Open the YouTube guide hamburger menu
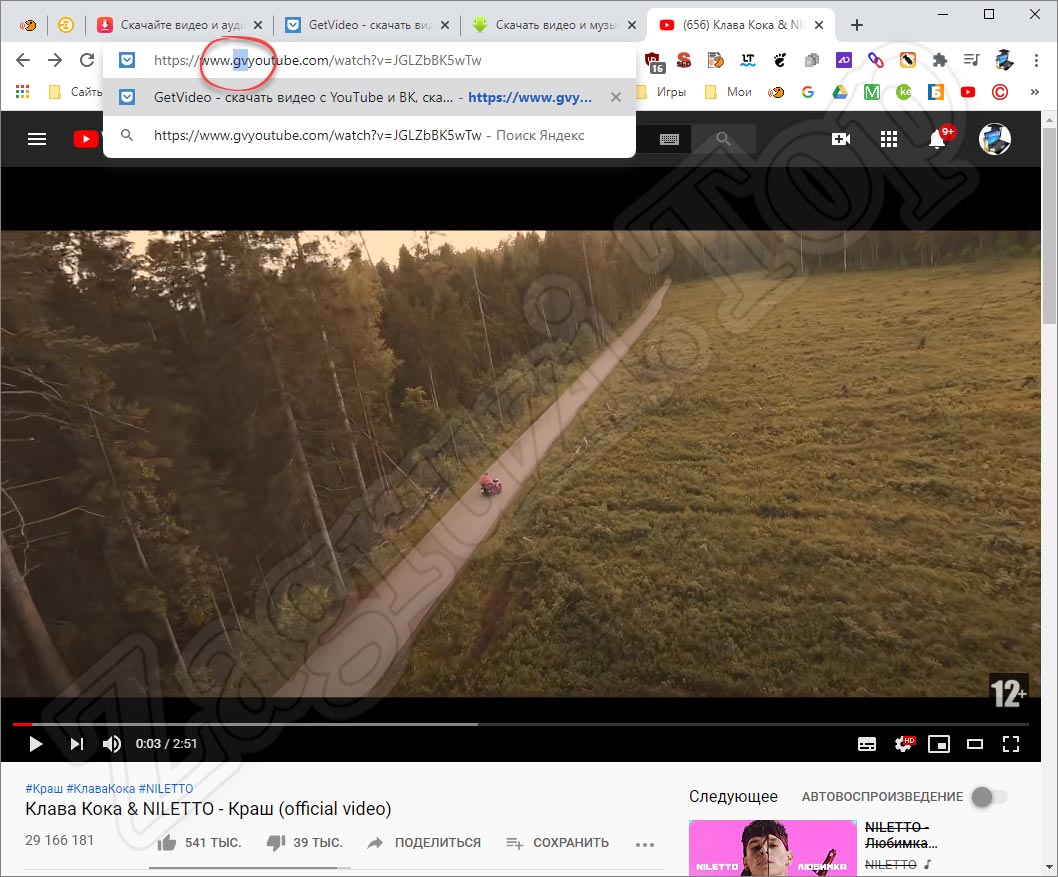1058x877 pixels. point(37,139)
